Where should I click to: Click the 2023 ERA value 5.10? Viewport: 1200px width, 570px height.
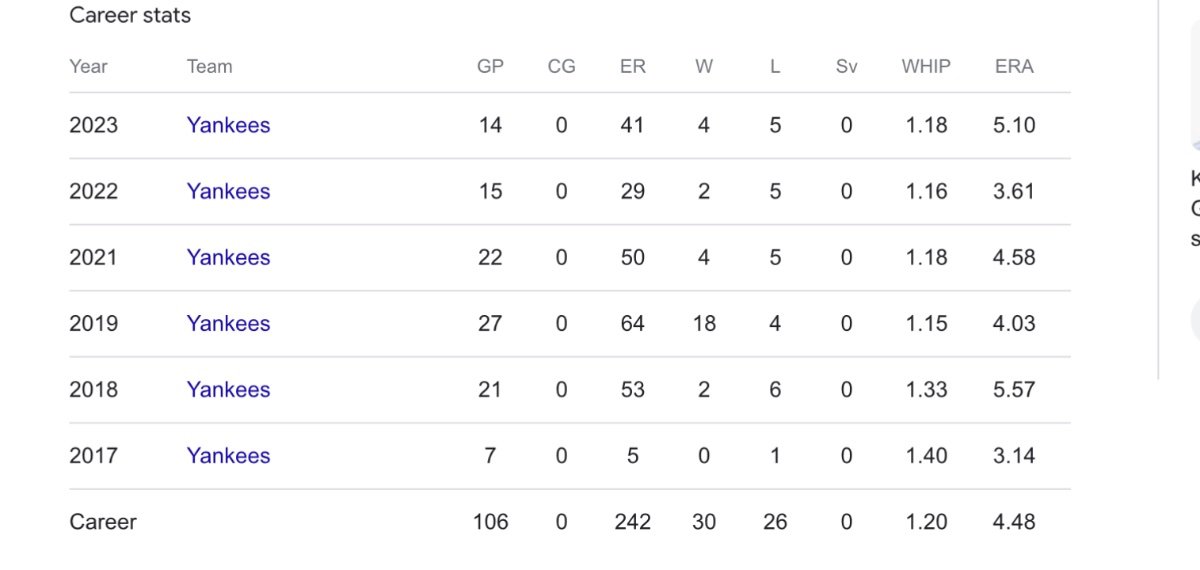click(x=1014, y=125)
